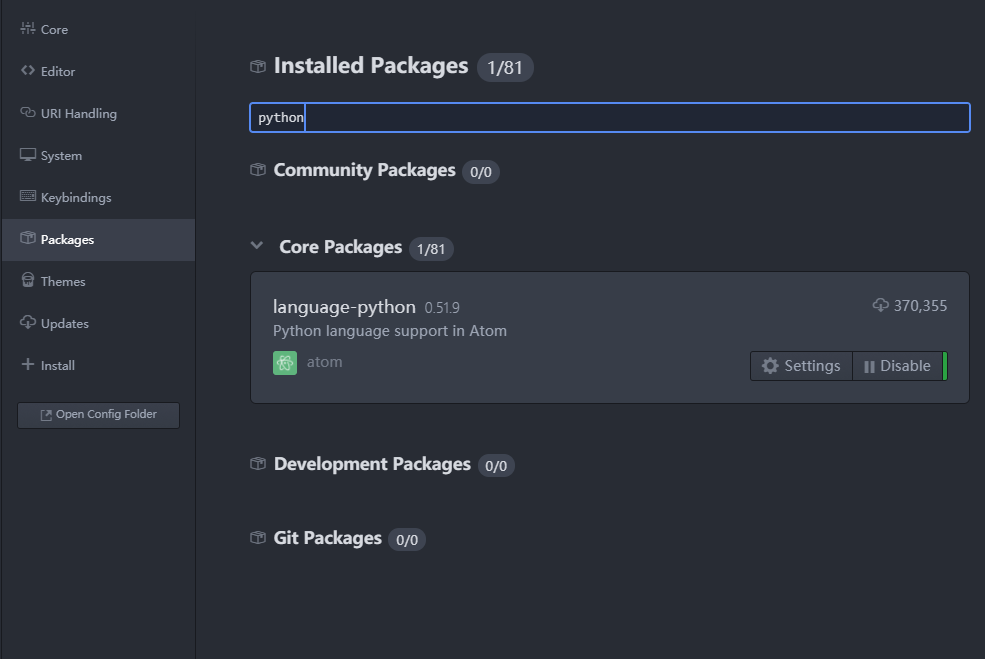Click the Keybindings keyboard icon
Viewport: 985px width, 659px height.
coord(28,197)
